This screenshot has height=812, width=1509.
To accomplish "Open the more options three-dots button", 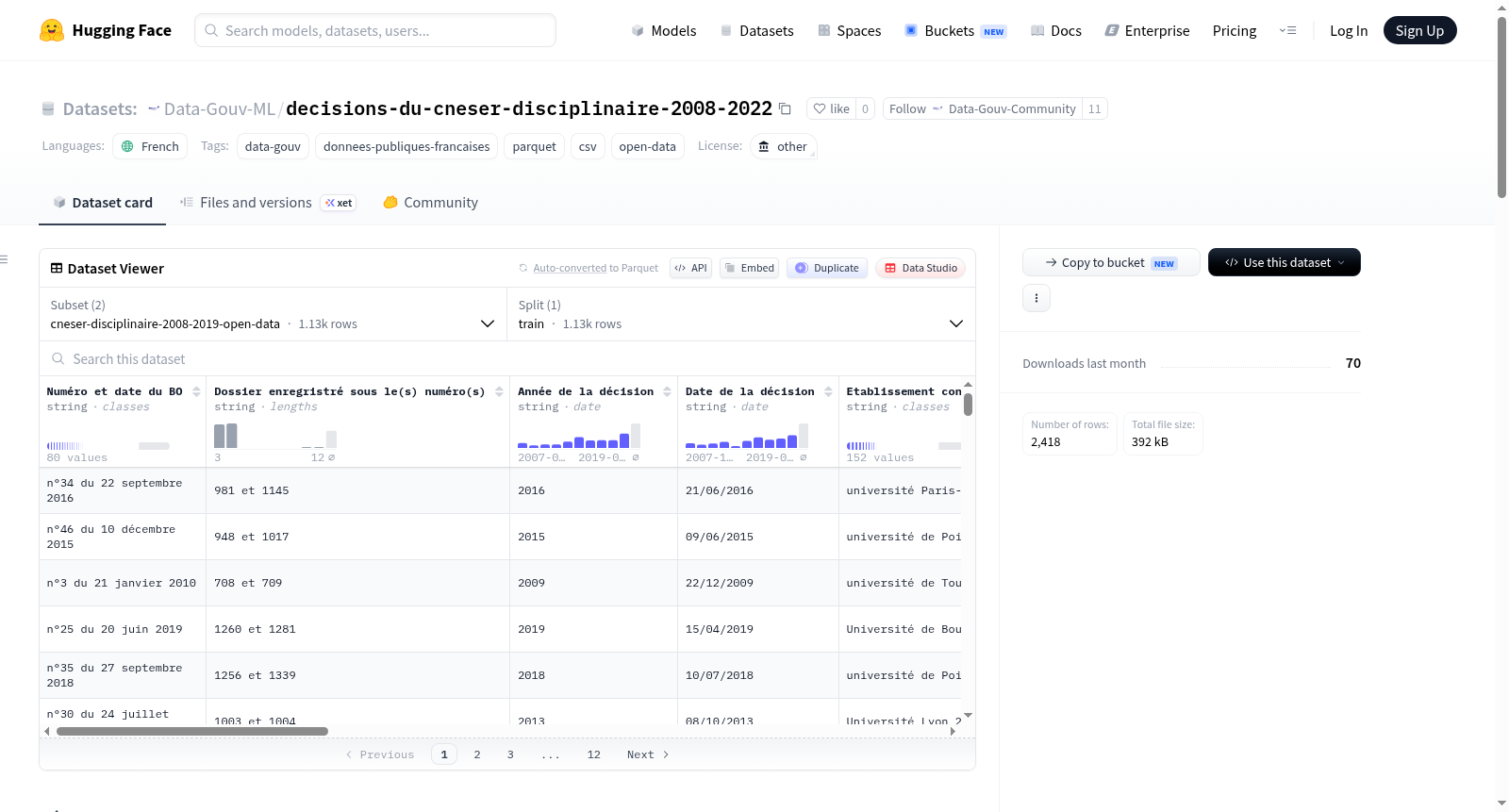I will [1036, 298].
